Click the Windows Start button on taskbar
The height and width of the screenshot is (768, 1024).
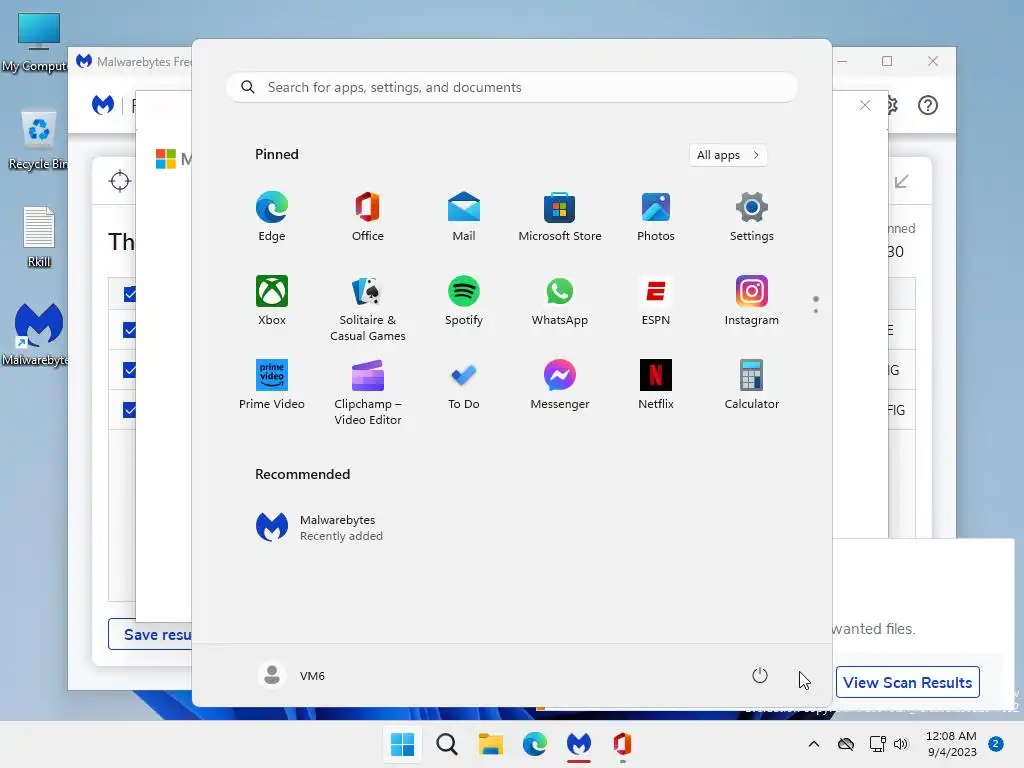pos(402,744)
